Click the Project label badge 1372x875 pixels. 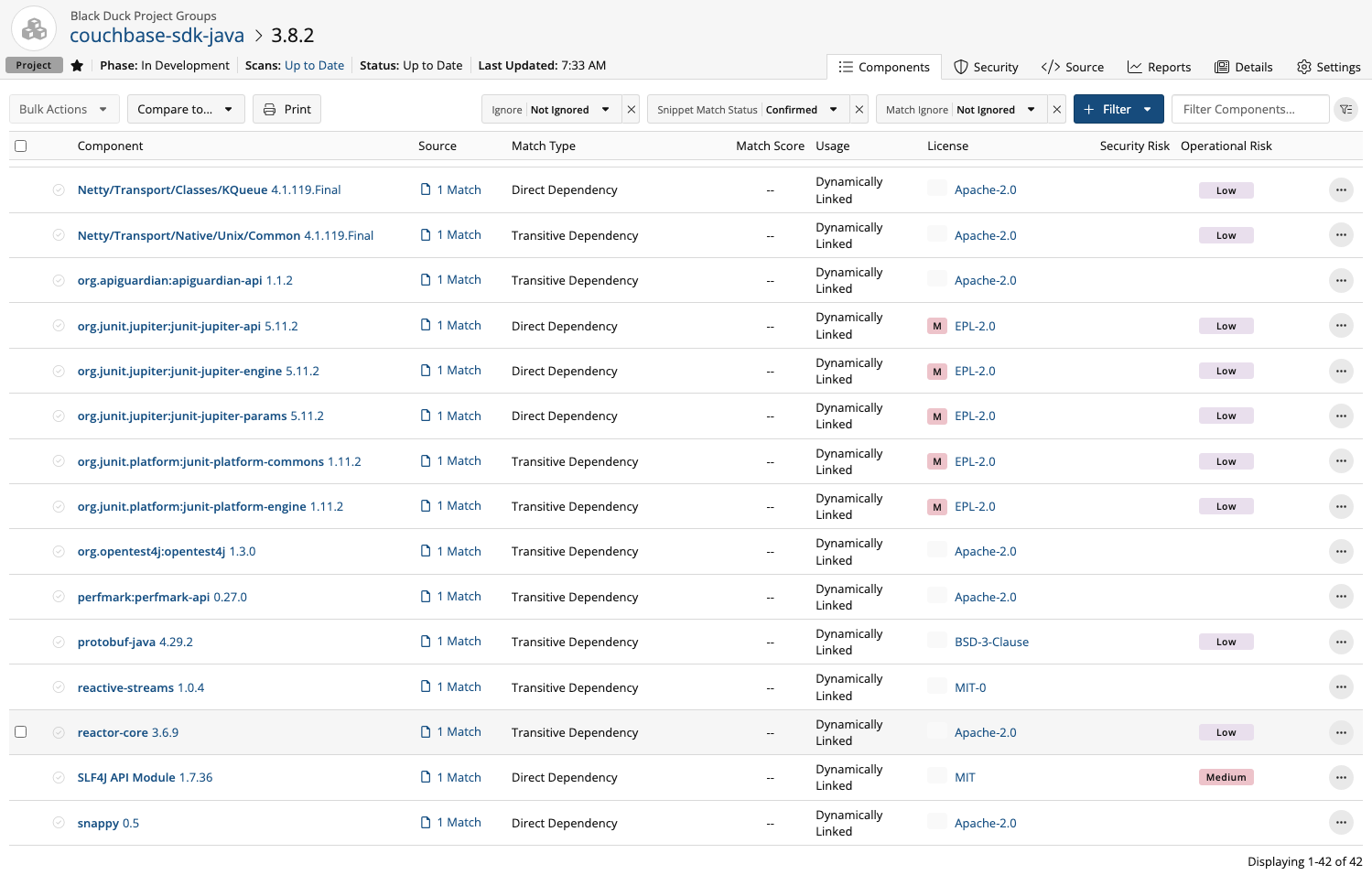(x=34, y=66)
